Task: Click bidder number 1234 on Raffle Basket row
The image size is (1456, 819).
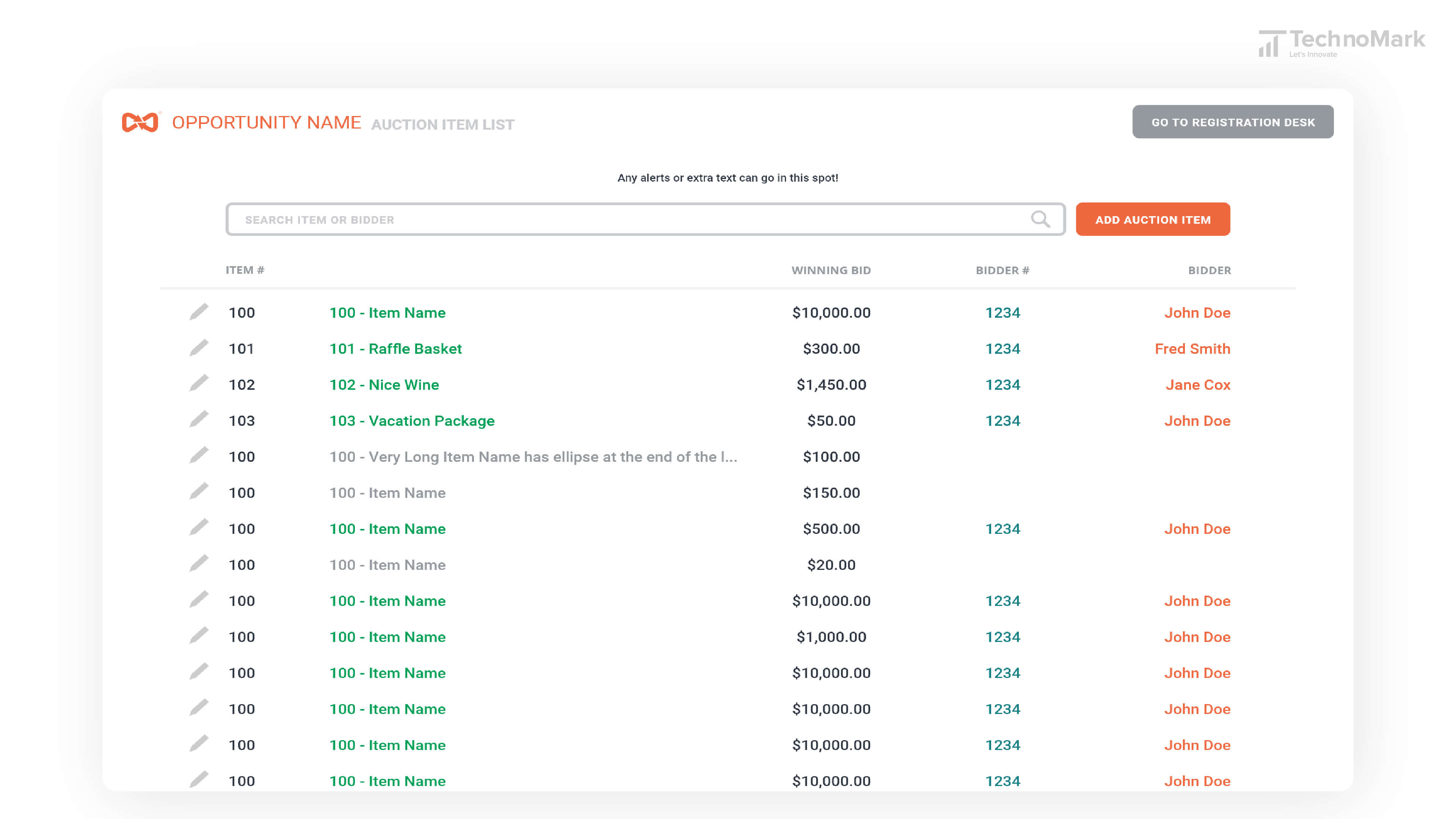Action: click(1003, 349)
